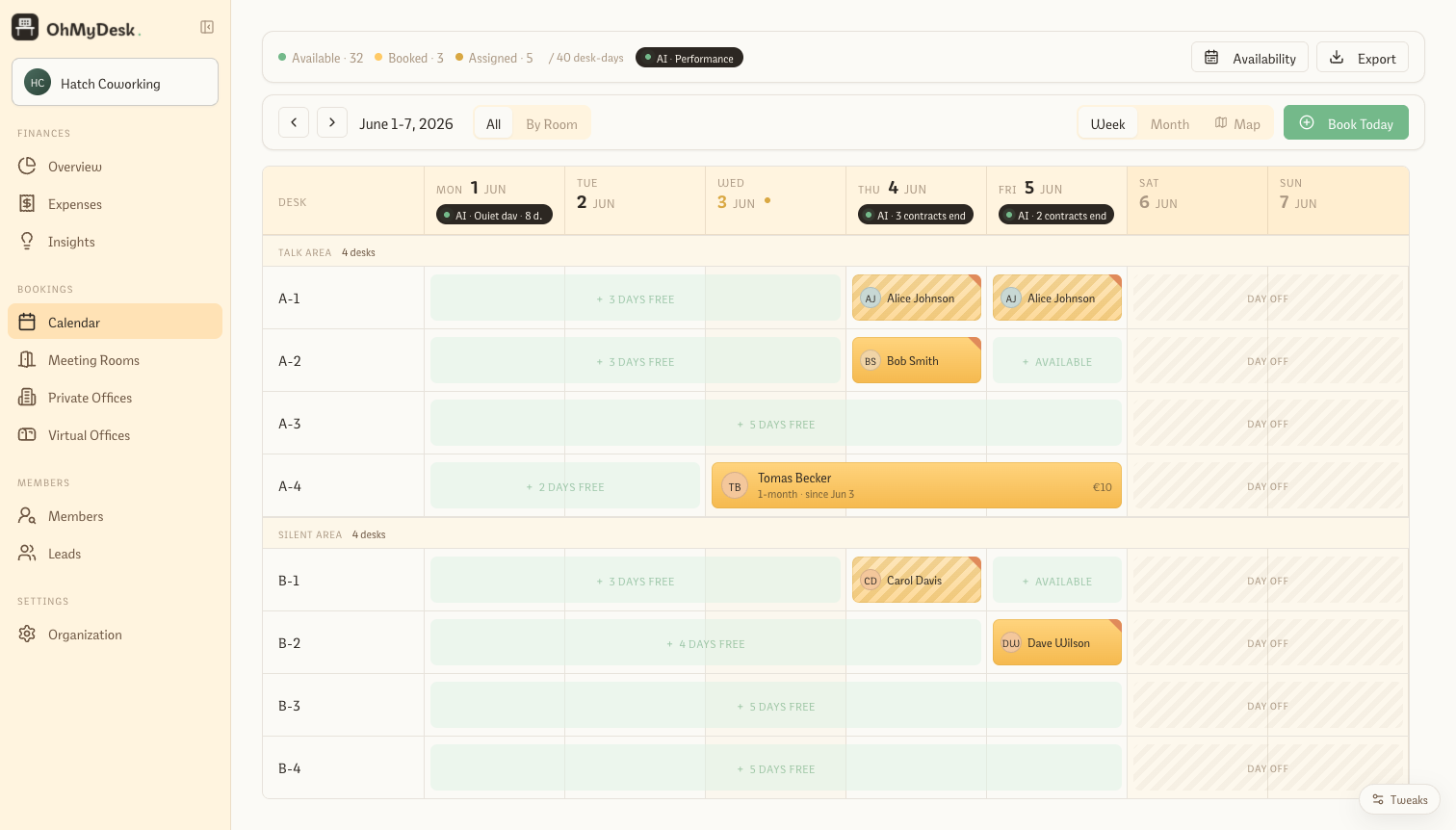Open the Tweaks panel
Screen dimensions: 1456x830
point(1400,799)
